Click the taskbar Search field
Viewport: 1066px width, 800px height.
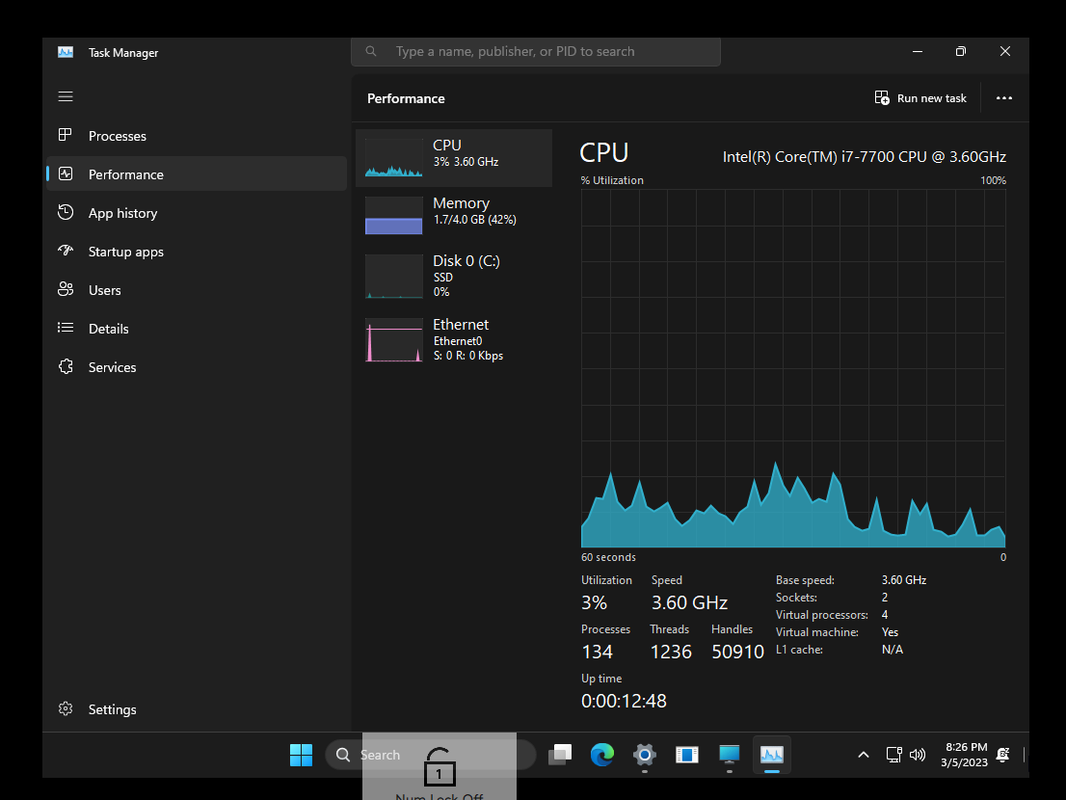[431, 755]
